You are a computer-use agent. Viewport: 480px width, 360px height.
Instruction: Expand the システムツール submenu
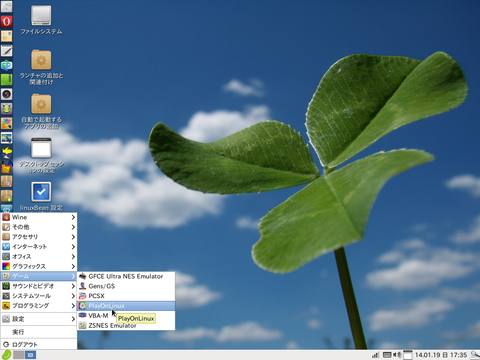pos(39,296)
